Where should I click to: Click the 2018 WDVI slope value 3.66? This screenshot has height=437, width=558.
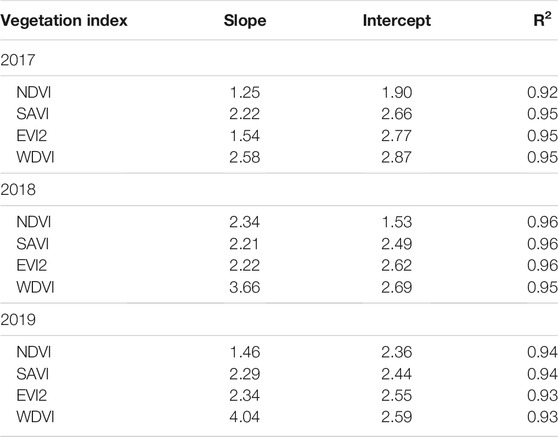coord(244,287)
